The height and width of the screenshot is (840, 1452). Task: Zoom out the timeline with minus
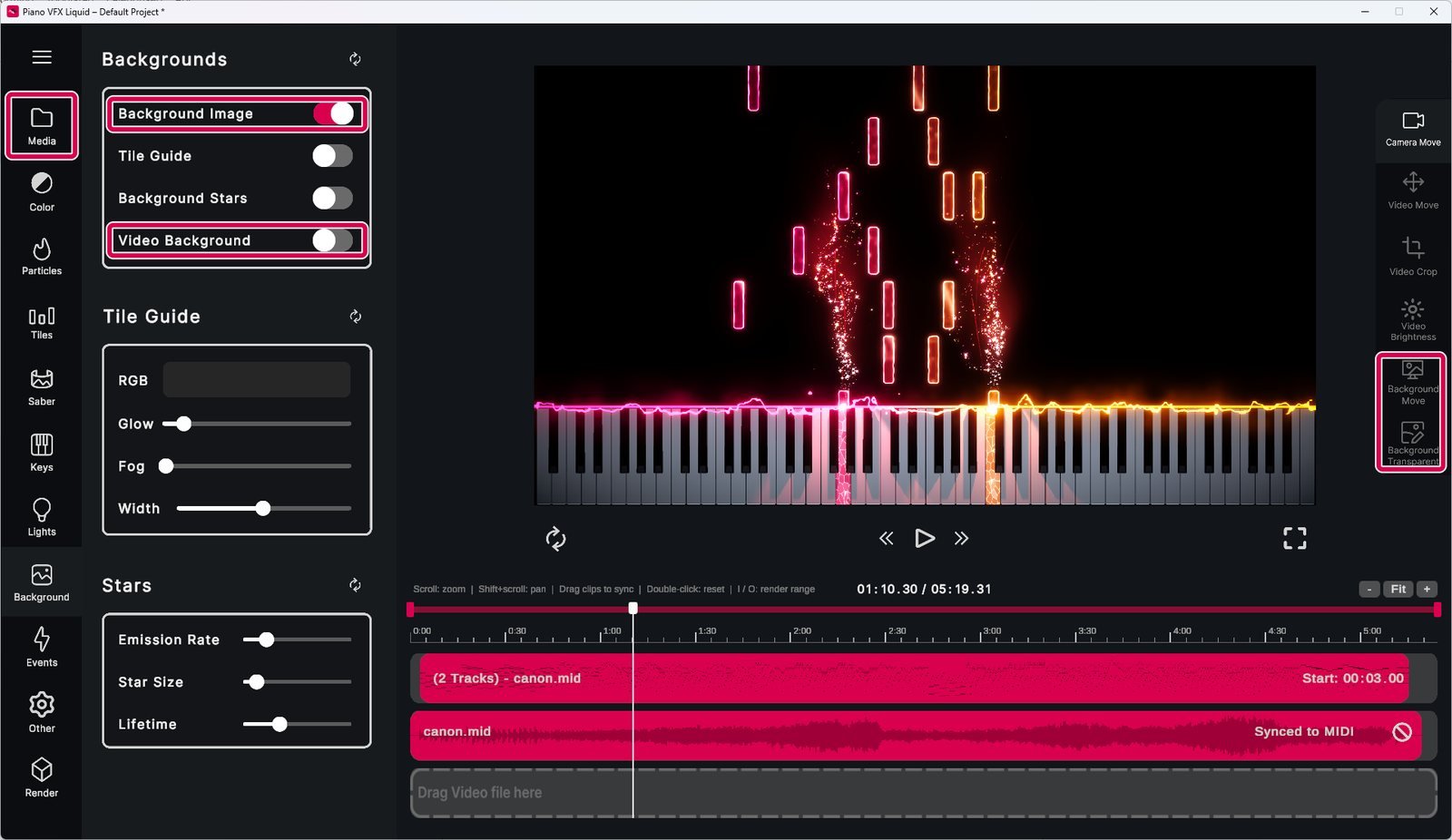[1369, 589]
